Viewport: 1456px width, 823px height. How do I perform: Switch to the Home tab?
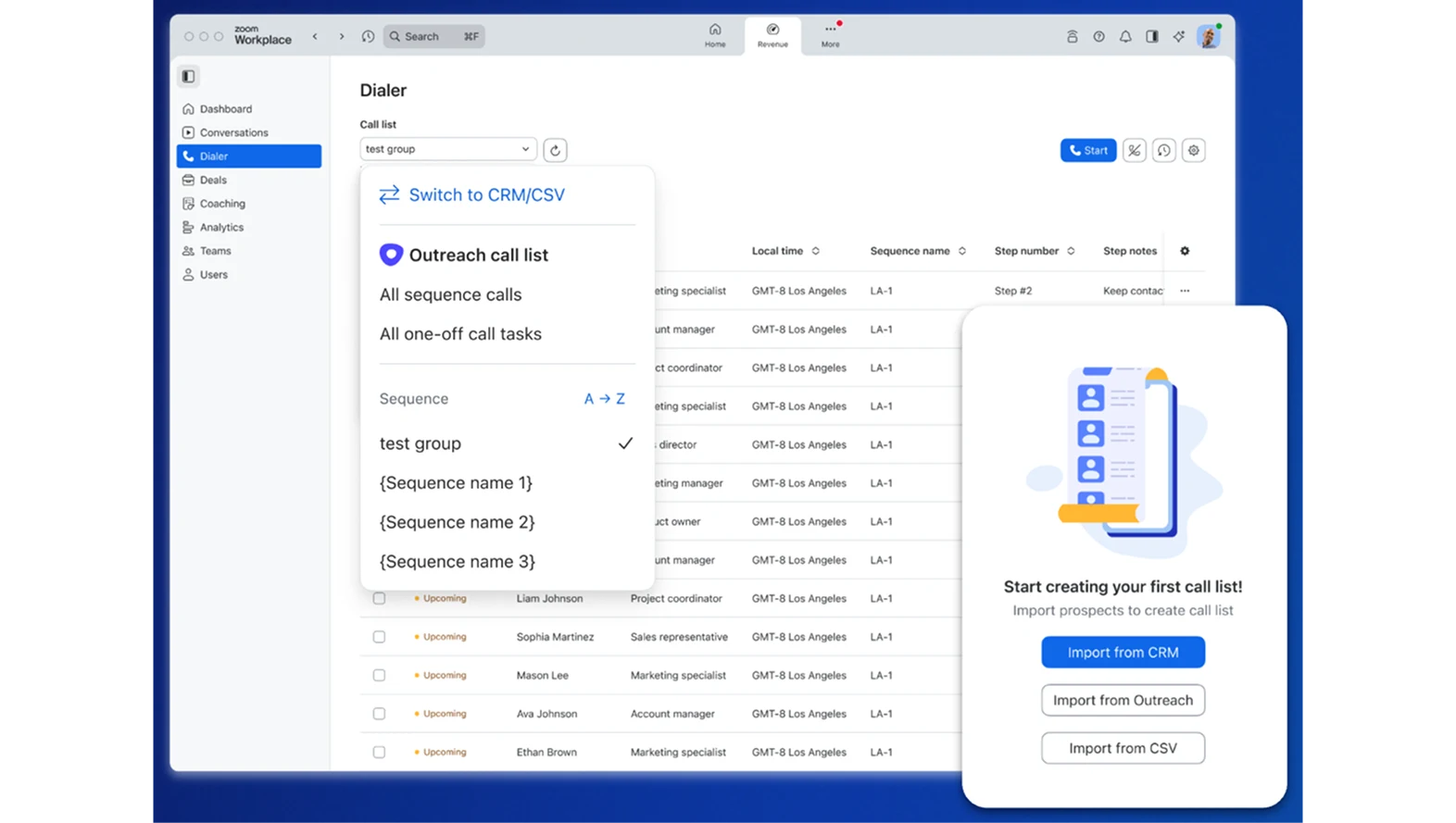click(715, 35)
